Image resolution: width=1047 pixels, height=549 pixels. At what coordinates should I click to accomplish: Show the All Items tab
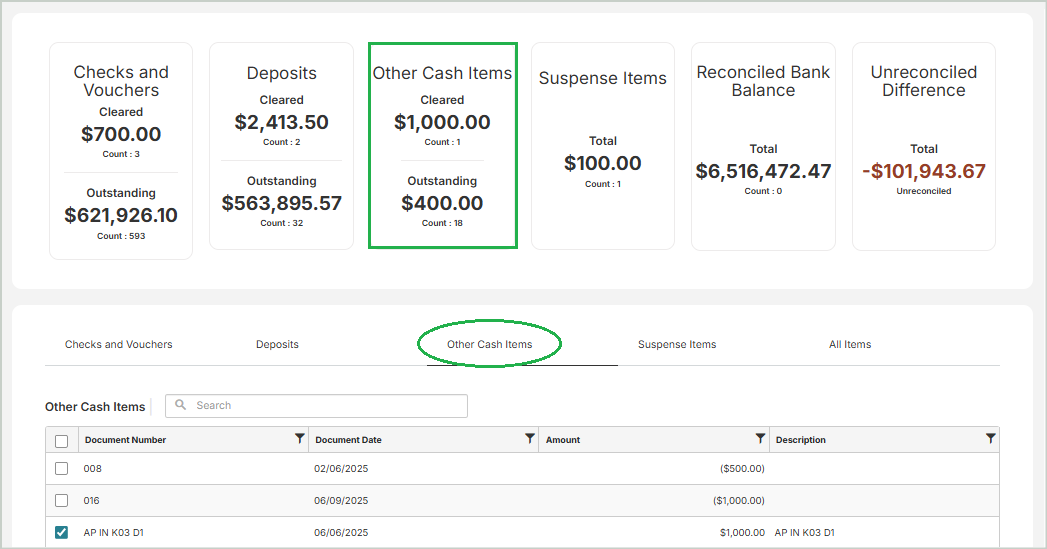tap(849, 345)
